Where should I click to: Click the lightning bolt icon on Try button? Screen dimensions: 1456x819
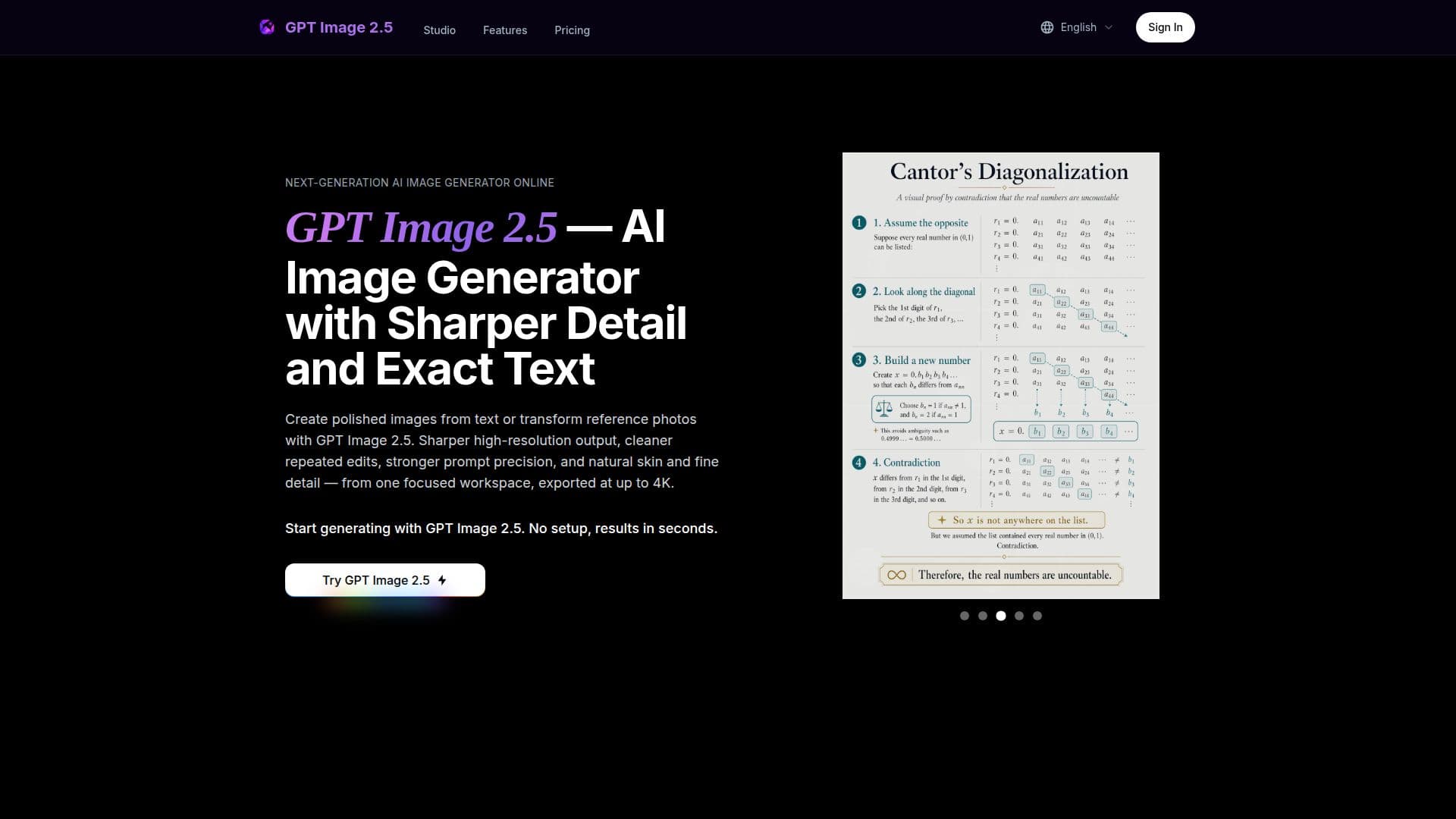point(442,580)
